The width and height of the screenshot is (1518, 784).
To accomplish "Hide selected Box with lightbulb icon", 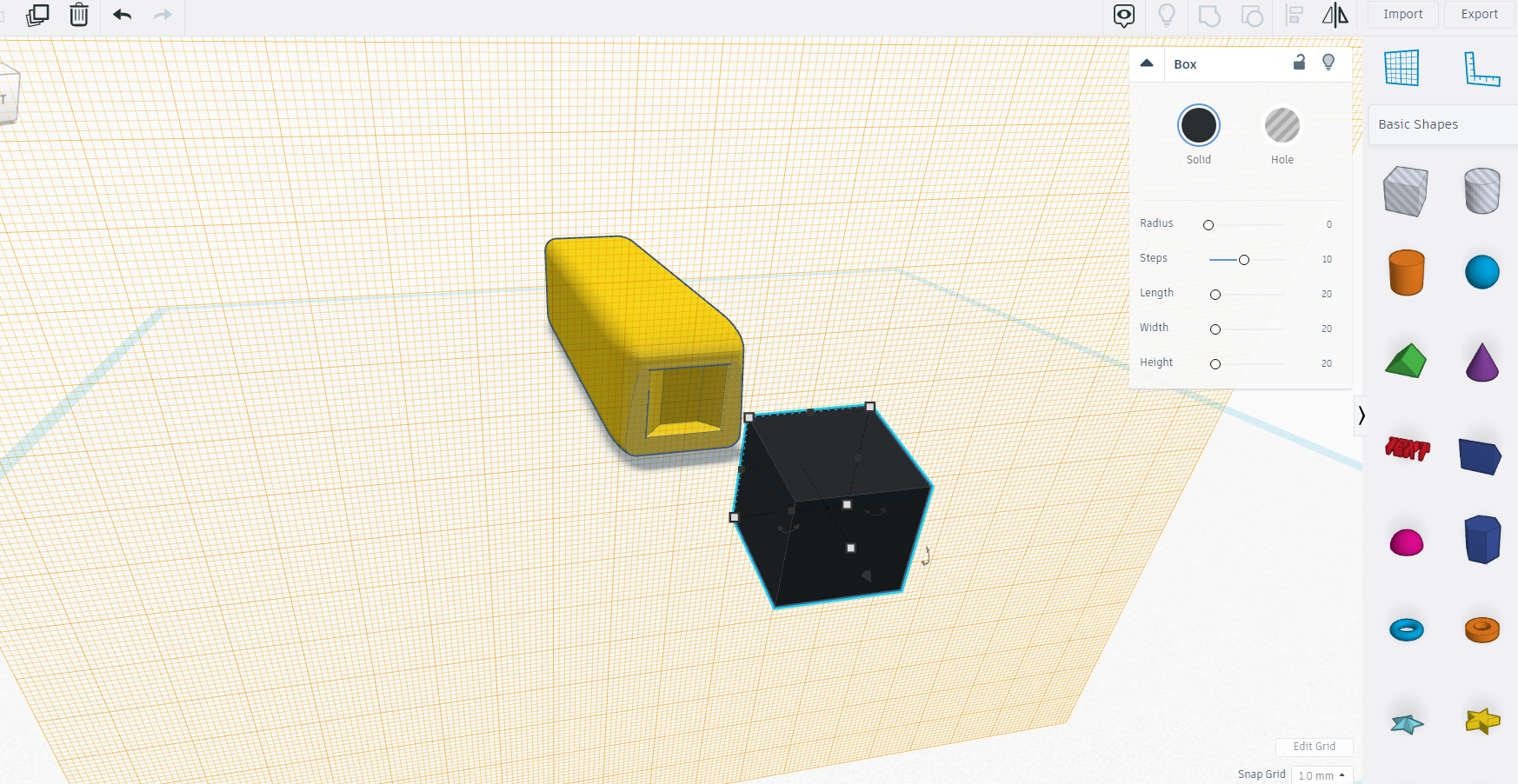I will pos(1328,62).
